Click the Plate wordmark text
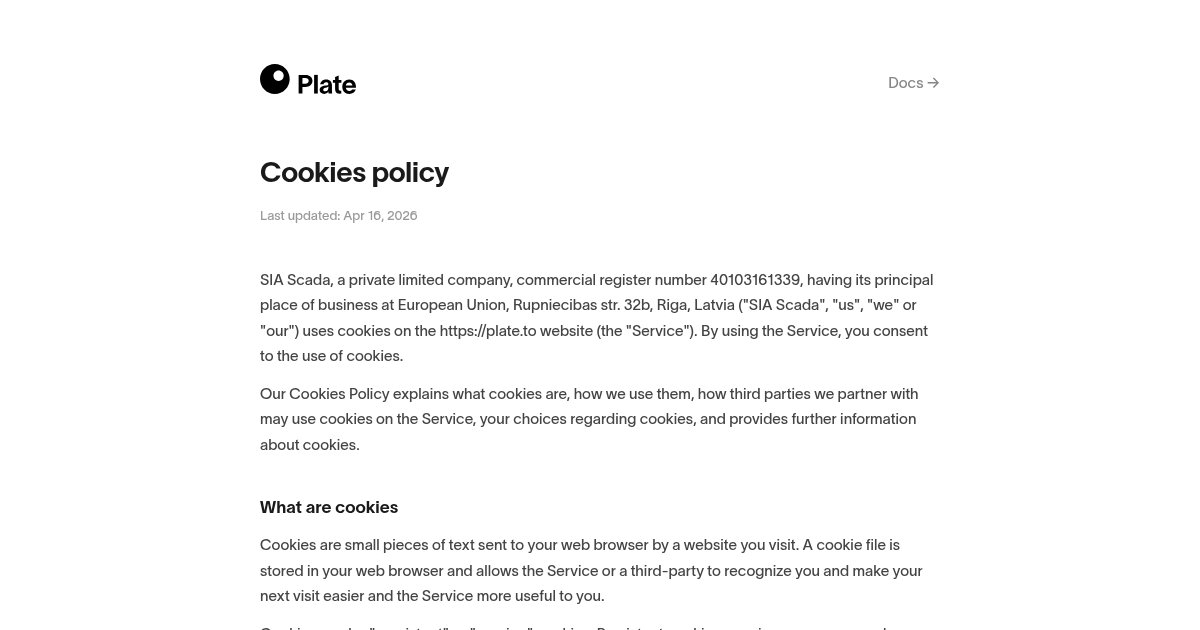 coord(327,85)
